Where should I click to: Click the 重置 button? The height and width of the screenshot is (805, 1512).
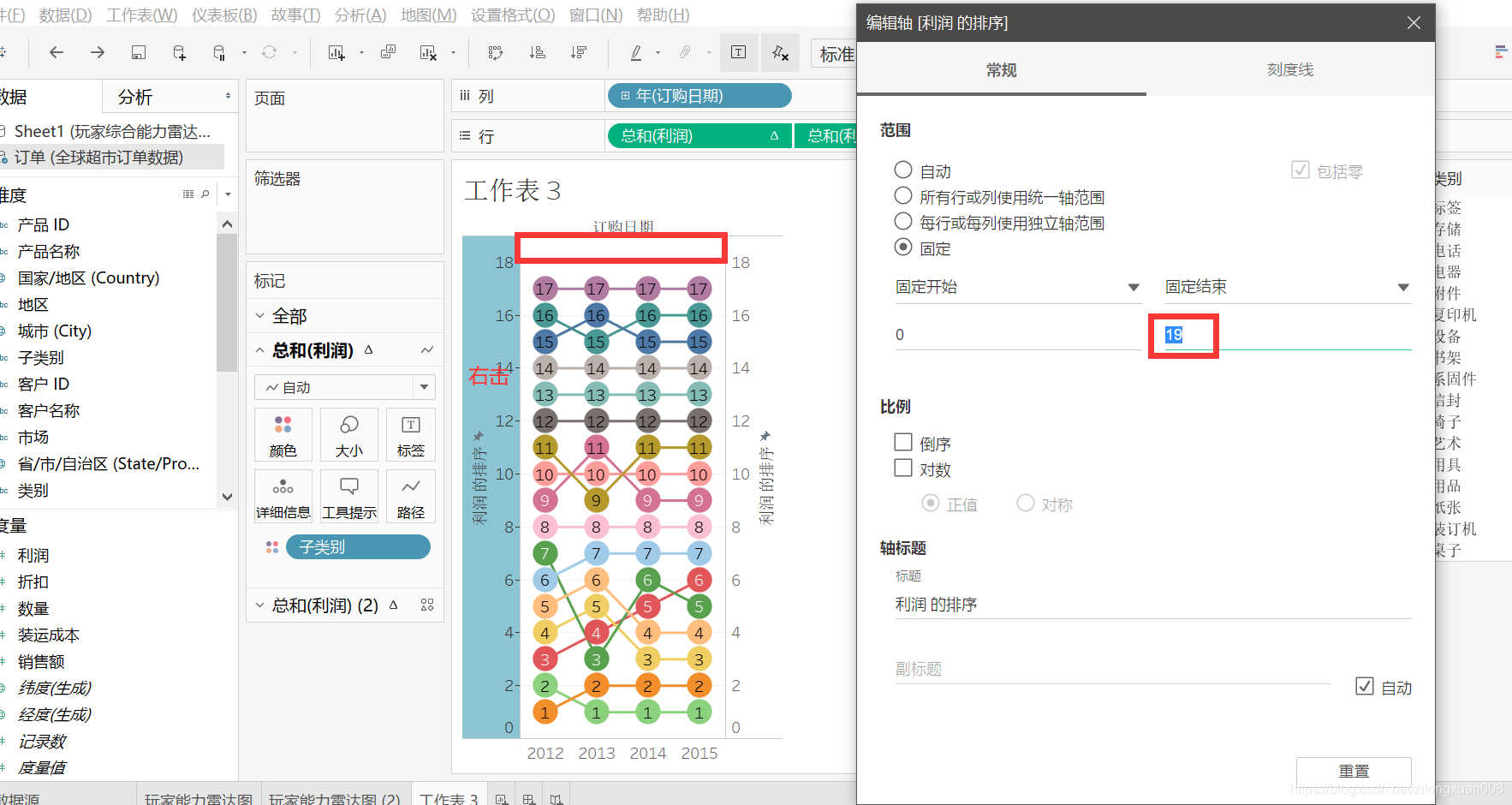coord(1354,771)
